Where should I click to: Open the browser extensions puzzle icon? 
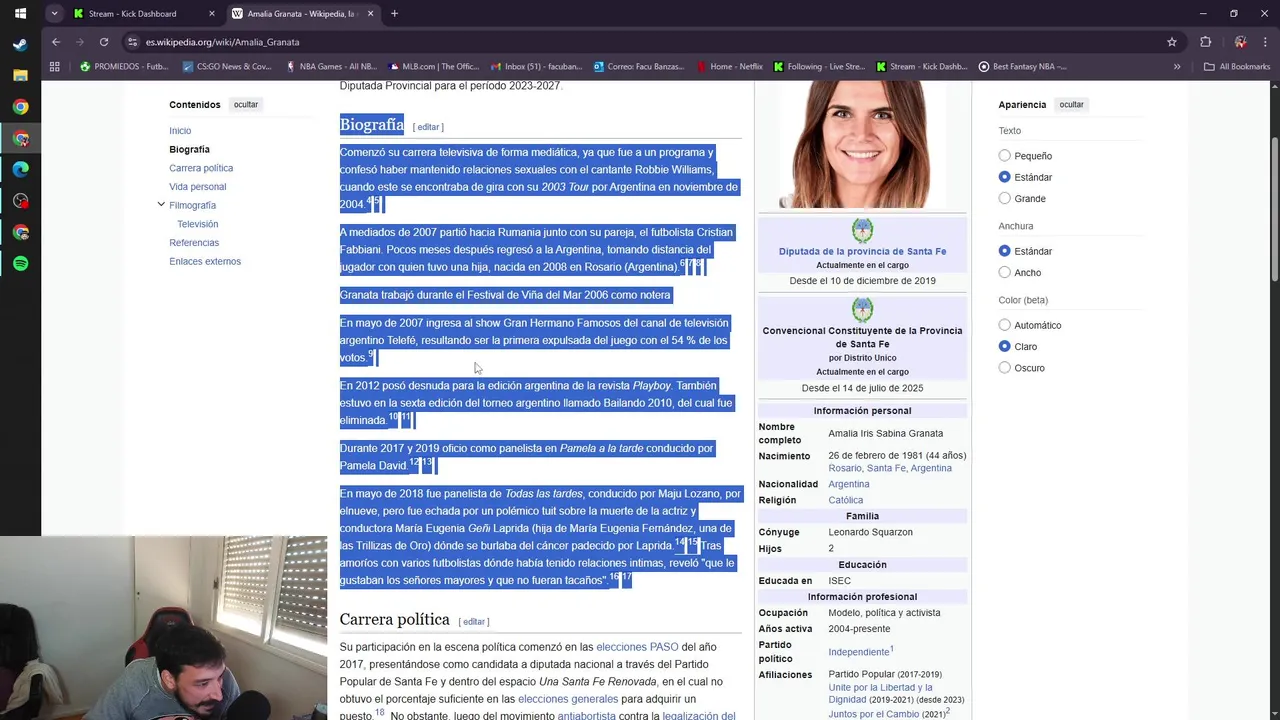(x=1206, y=42)
